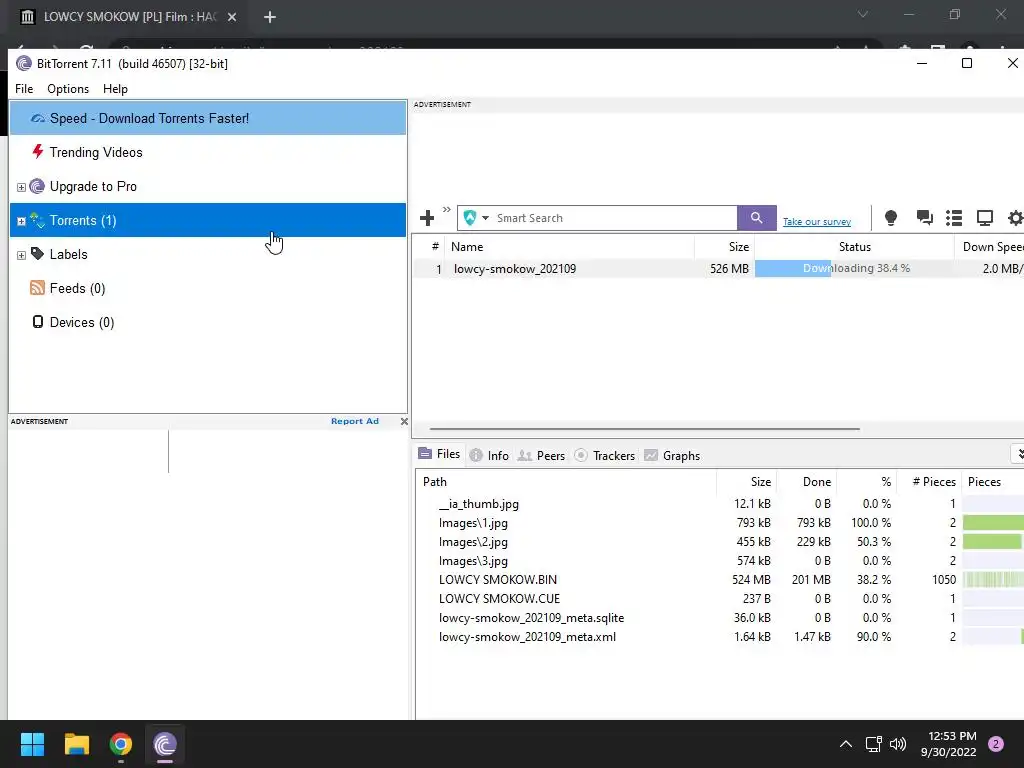Open Windows Start menu
The width and height of the screenshot is (1024, 768).
[32, 744]
